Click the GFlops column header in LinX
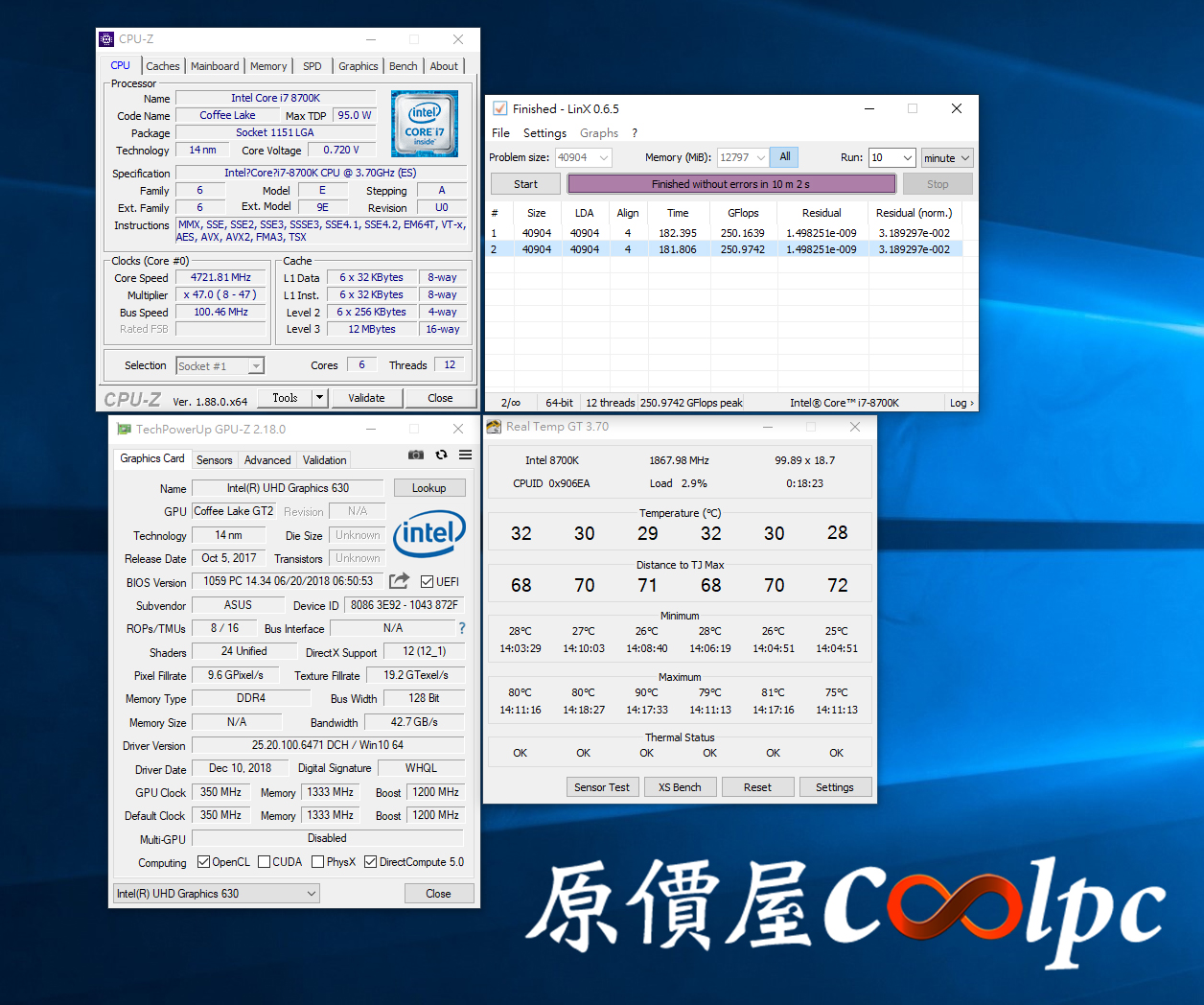The image size is (1204, 1005). (743, 213)
